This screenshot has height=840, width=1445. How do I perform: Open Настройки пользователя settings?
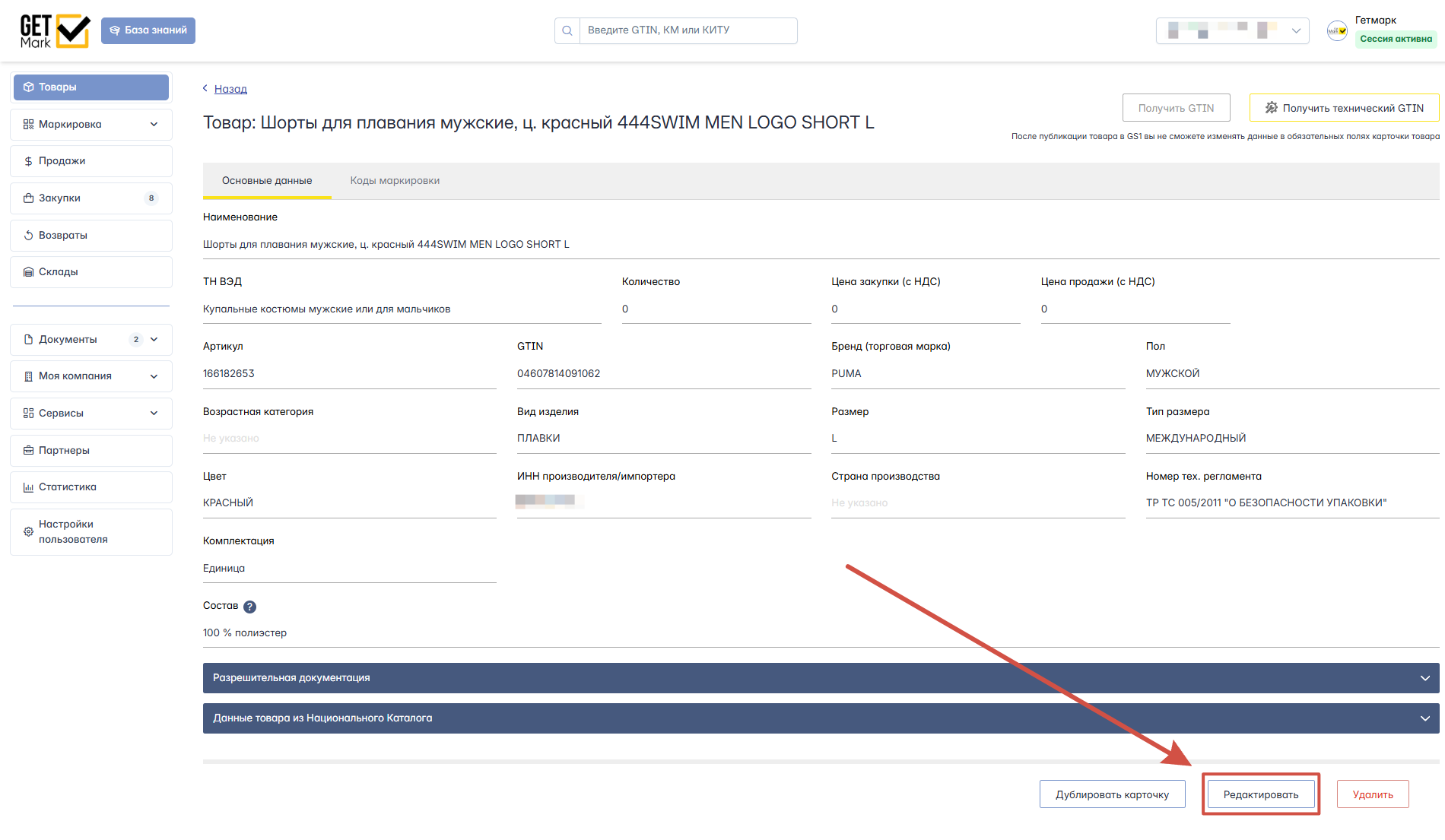click(91, 532)
